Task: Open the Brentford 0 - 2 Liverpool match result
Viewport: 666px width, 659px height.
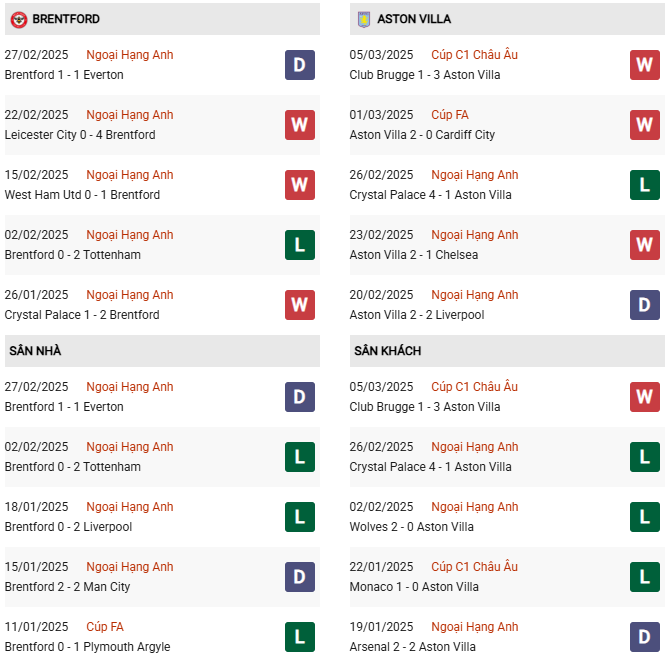Action: [68, 527]
